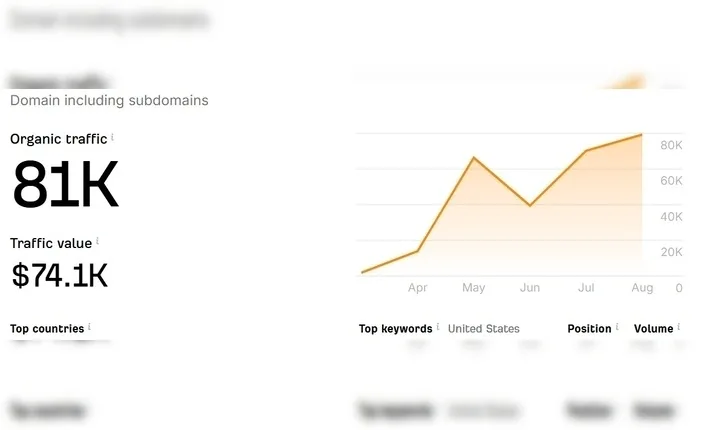Viewport: 712px width, 430px height.
Task: Open the United States country selector
Action: [x=483, y=328]
